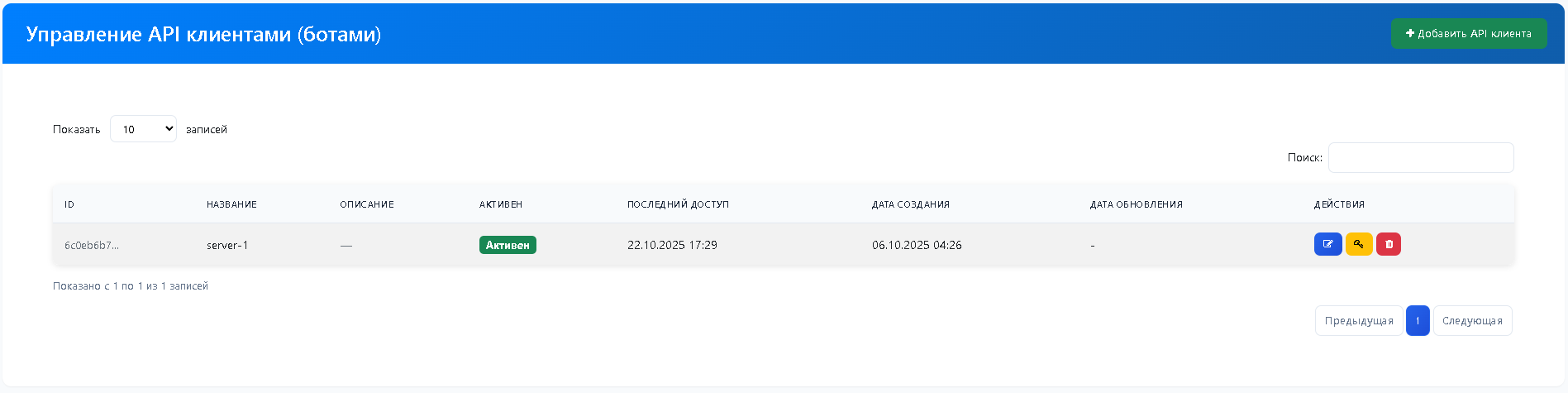Sort by 'Дата создания' column header

point(910,204)
